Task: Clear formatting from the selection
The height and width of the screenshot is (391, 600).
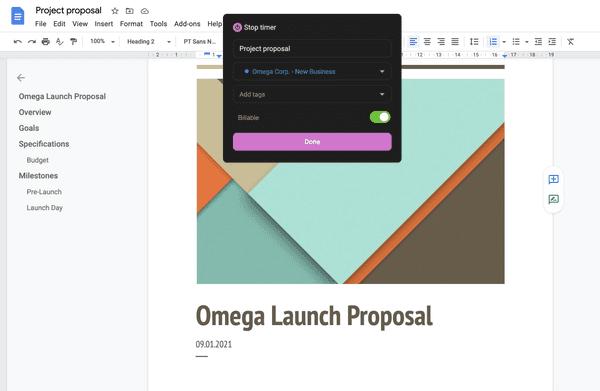Action: point(571,41)
